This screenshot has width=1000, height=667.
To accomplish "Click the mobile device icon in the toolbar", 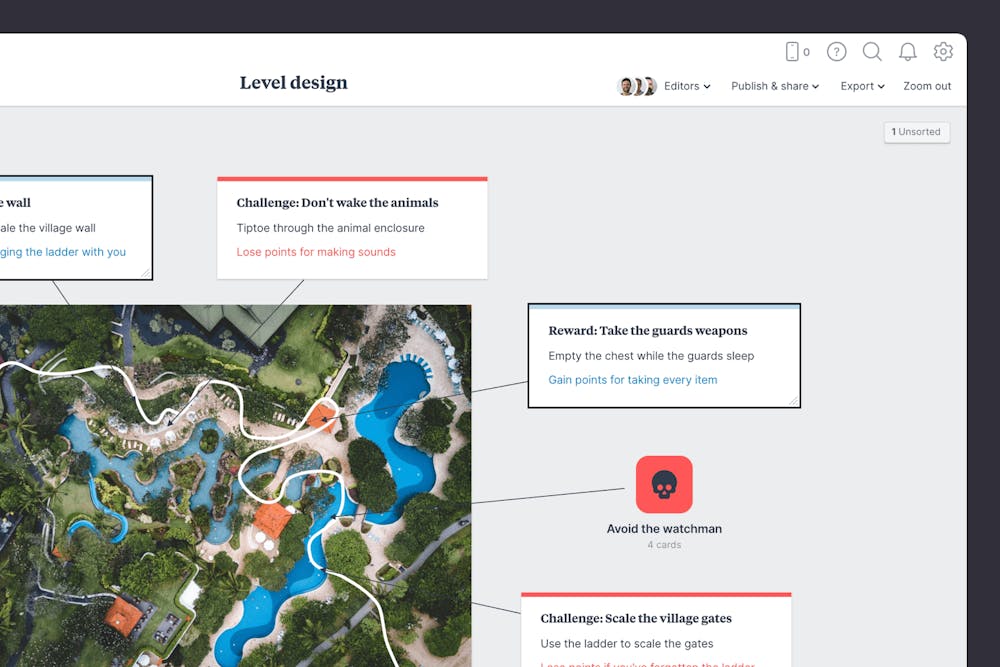I will pos(793,51).
